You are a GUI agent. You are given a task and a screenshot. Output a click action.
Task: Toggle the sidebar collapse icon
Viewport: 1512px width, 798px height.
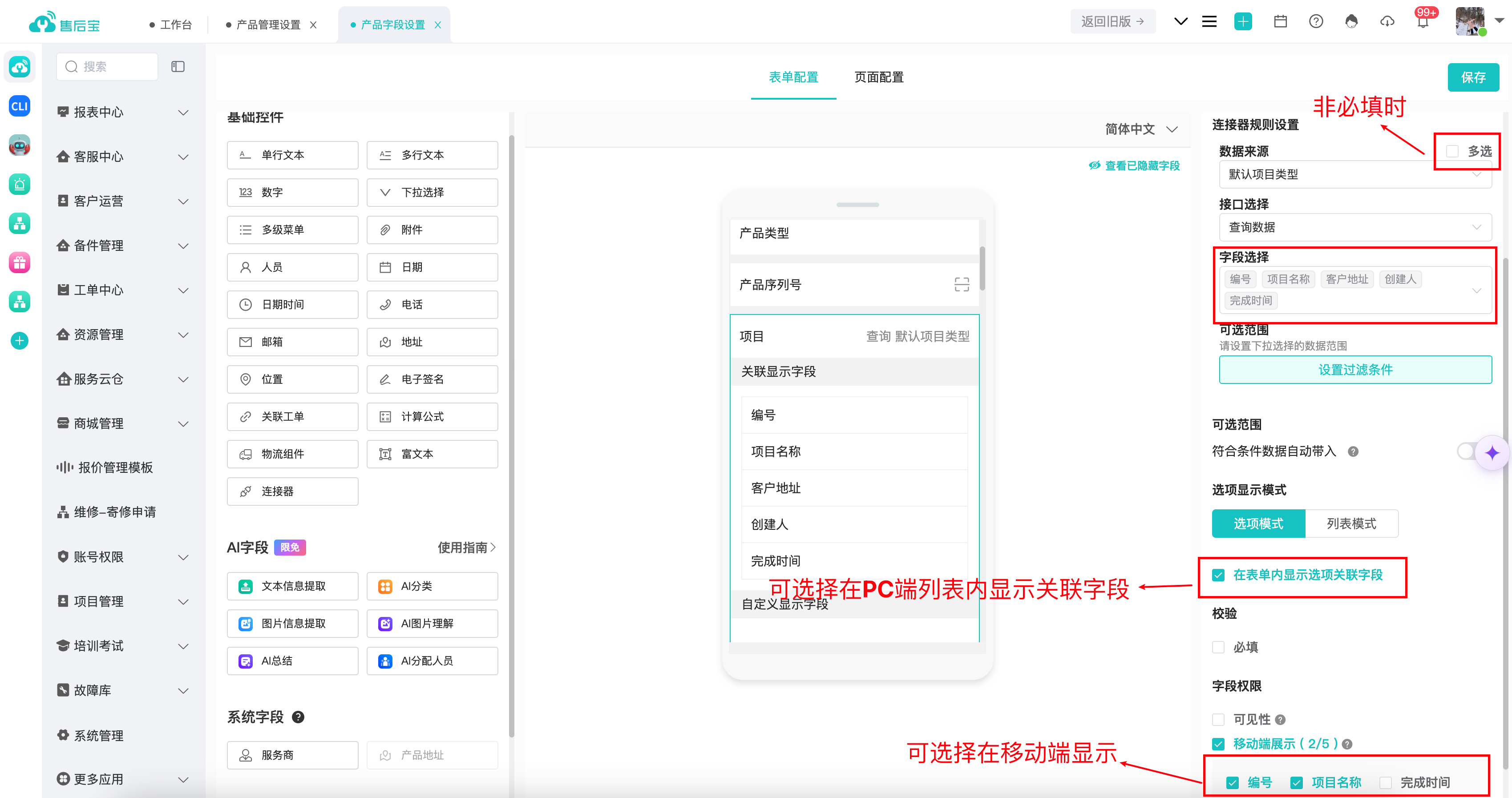[178, 67]
